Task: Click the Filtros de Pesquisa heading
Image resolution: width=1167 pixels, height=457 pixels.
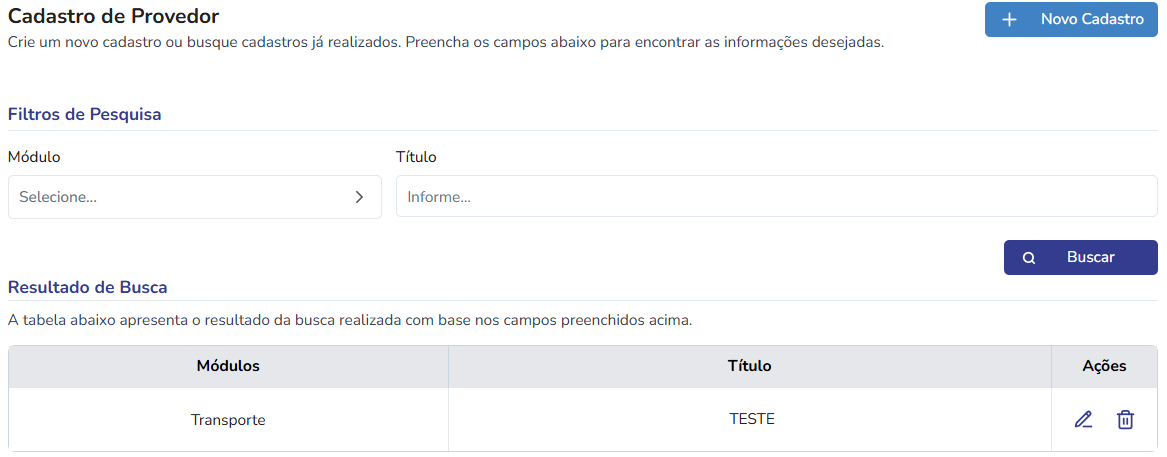Action: click(85, 115)
